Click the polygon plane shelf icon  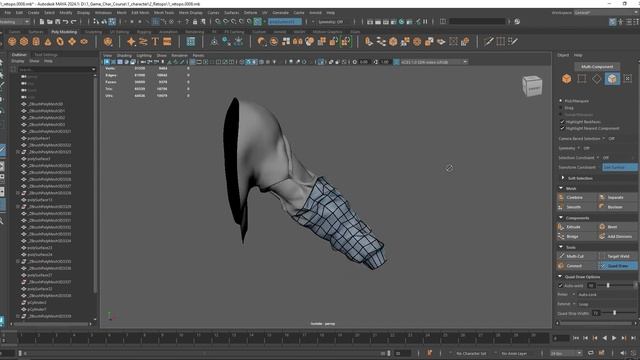pyautogui.click(x=72, y=41)
